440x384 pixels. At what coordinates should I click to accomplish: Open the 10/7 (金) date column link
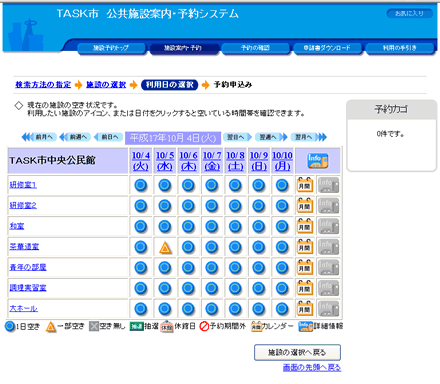212,161
